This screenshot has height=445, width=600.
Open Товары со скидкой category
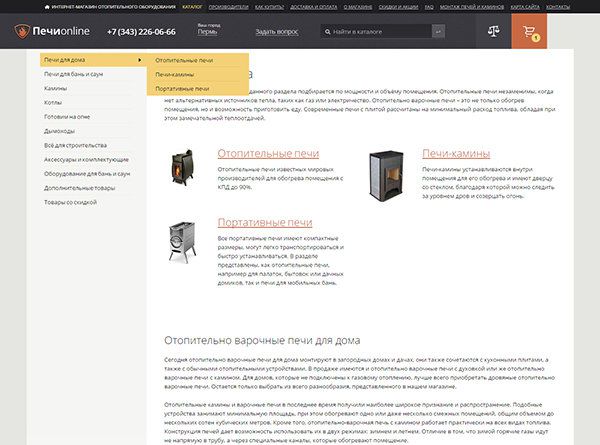pos(73,201)
